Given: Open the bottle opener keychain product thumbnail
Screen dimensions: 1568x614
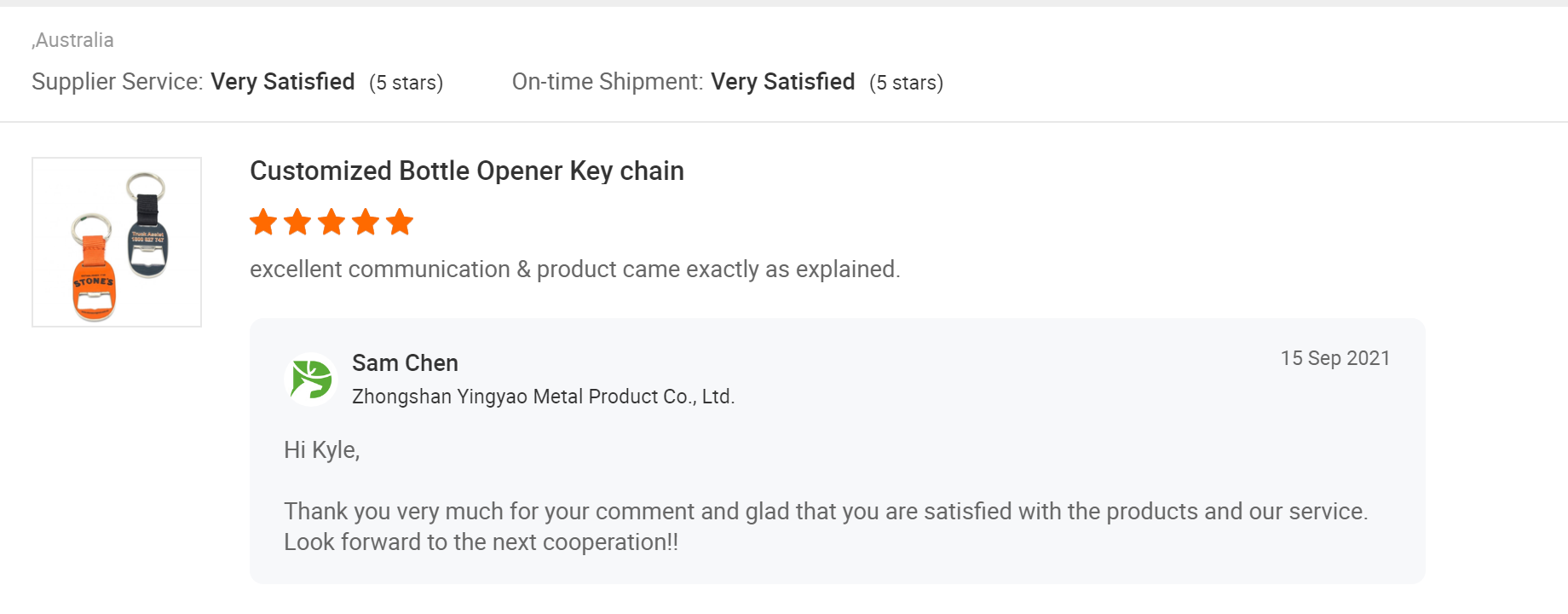Looking at the screenshot, I should tap(117, 242).
